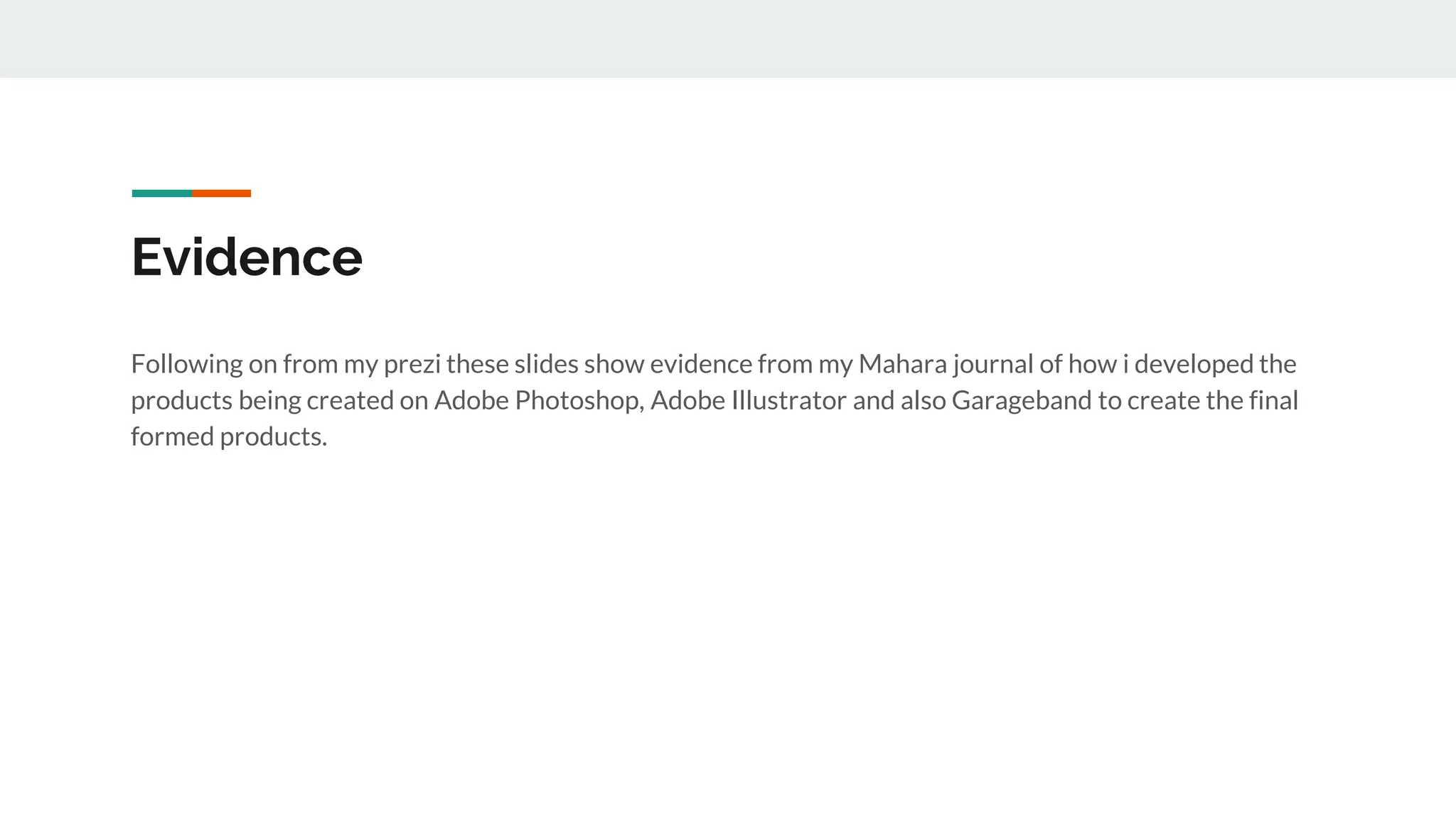Click the word "Mahara" in the paragraph
This screenshot has width=1456, height=819.
tap(902, 365)
